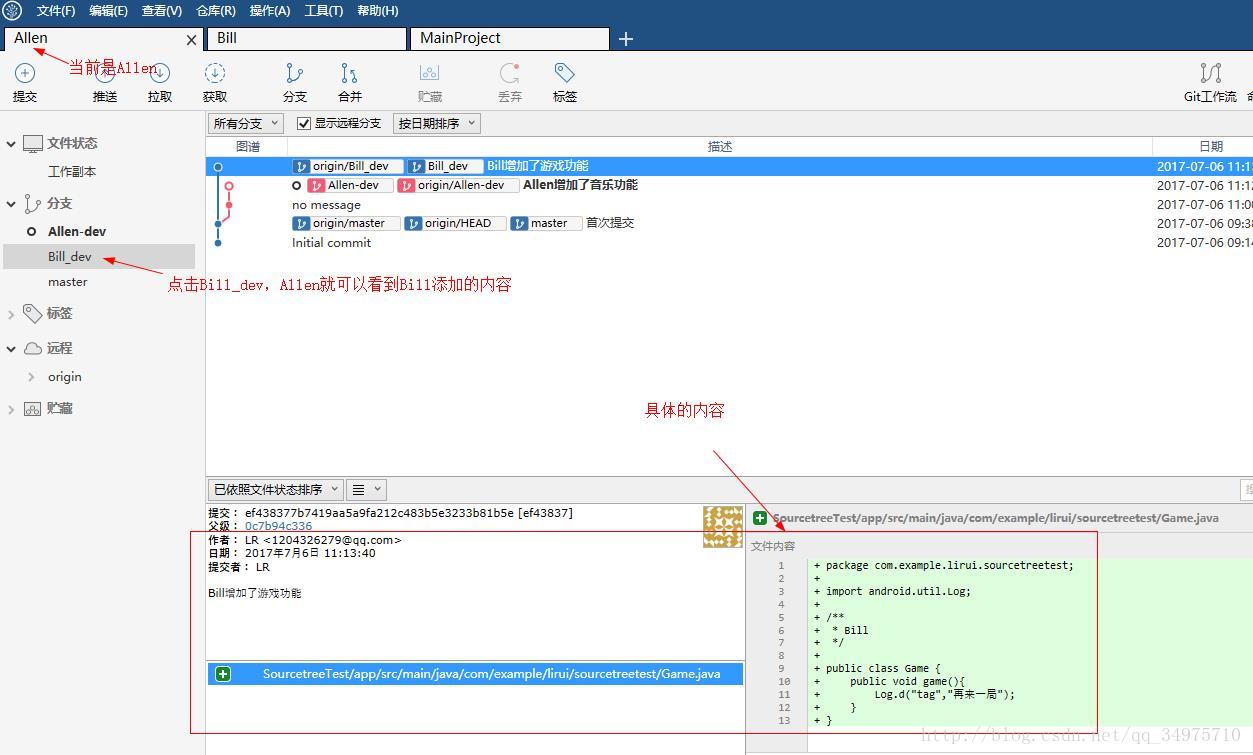Select the origin/master branch label
This screenshot has height=755, width=1253.
[346, 223]
